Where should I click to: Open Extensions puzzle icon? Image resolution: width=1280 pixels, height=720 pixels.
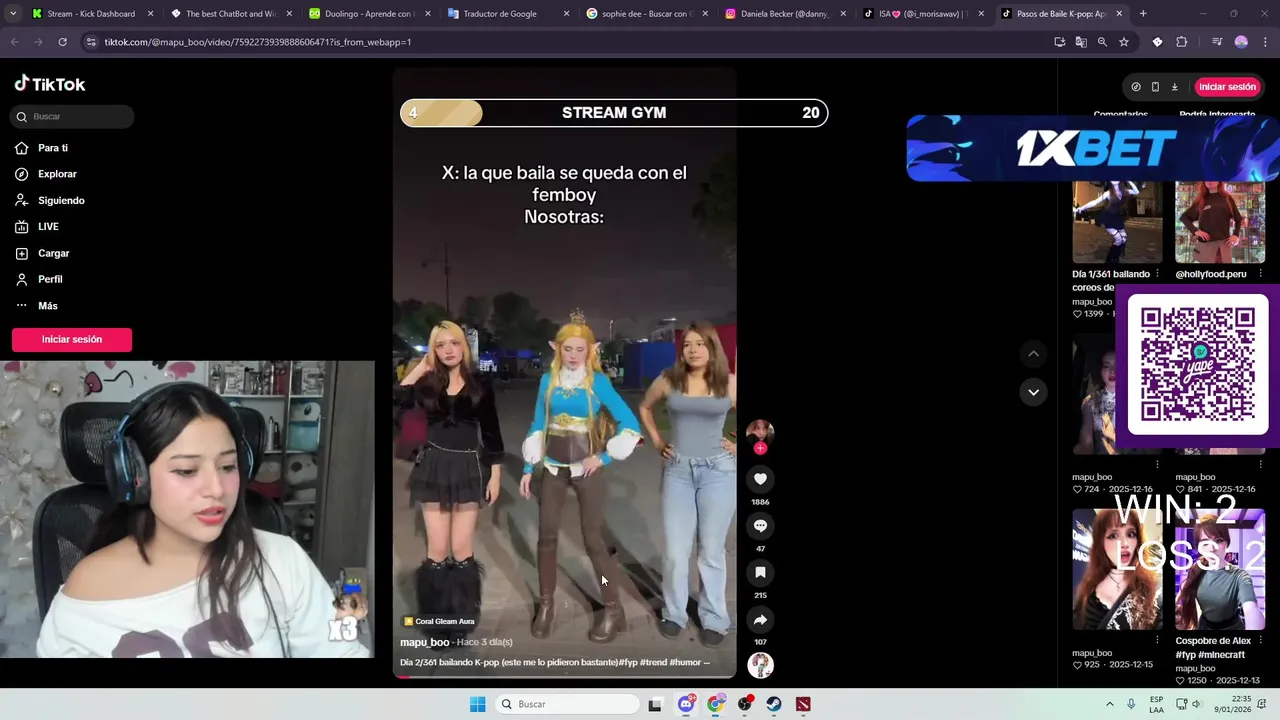1182,42
